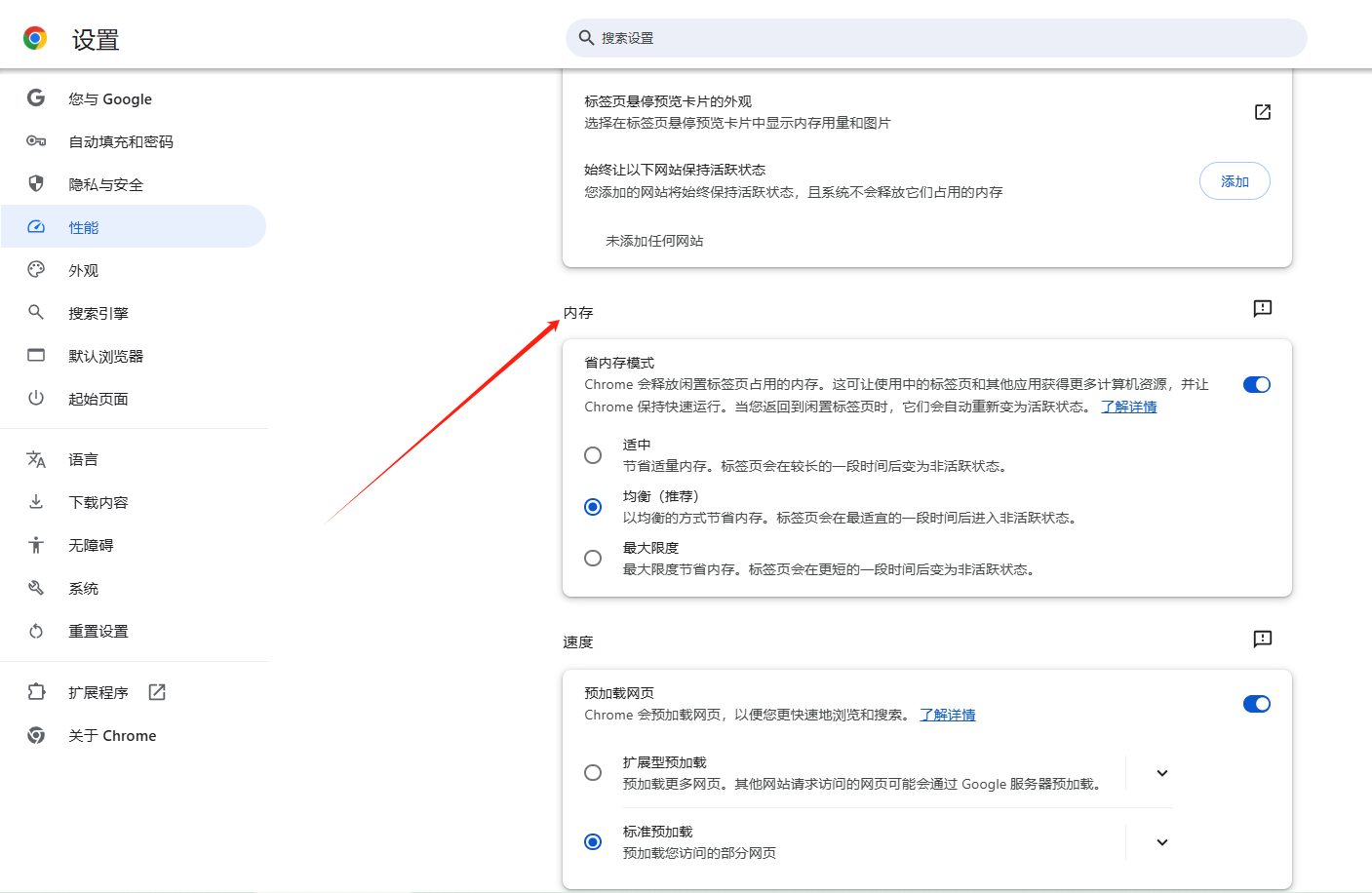
Task: Open 了解详情 link for page preloading
Action: [948, 715]
